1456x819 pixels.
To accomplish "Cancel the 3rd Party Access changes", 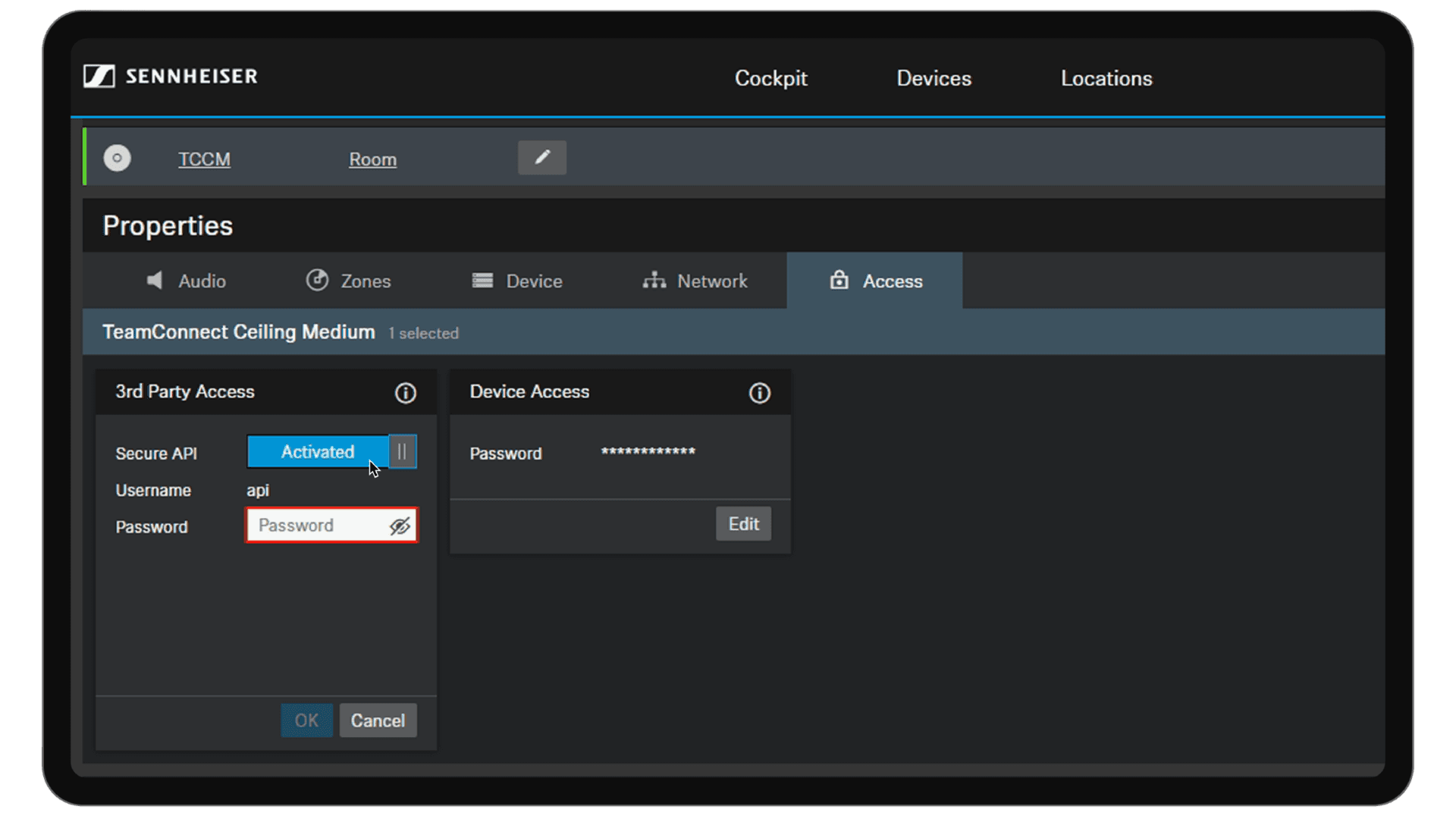I will pos(378,720).
